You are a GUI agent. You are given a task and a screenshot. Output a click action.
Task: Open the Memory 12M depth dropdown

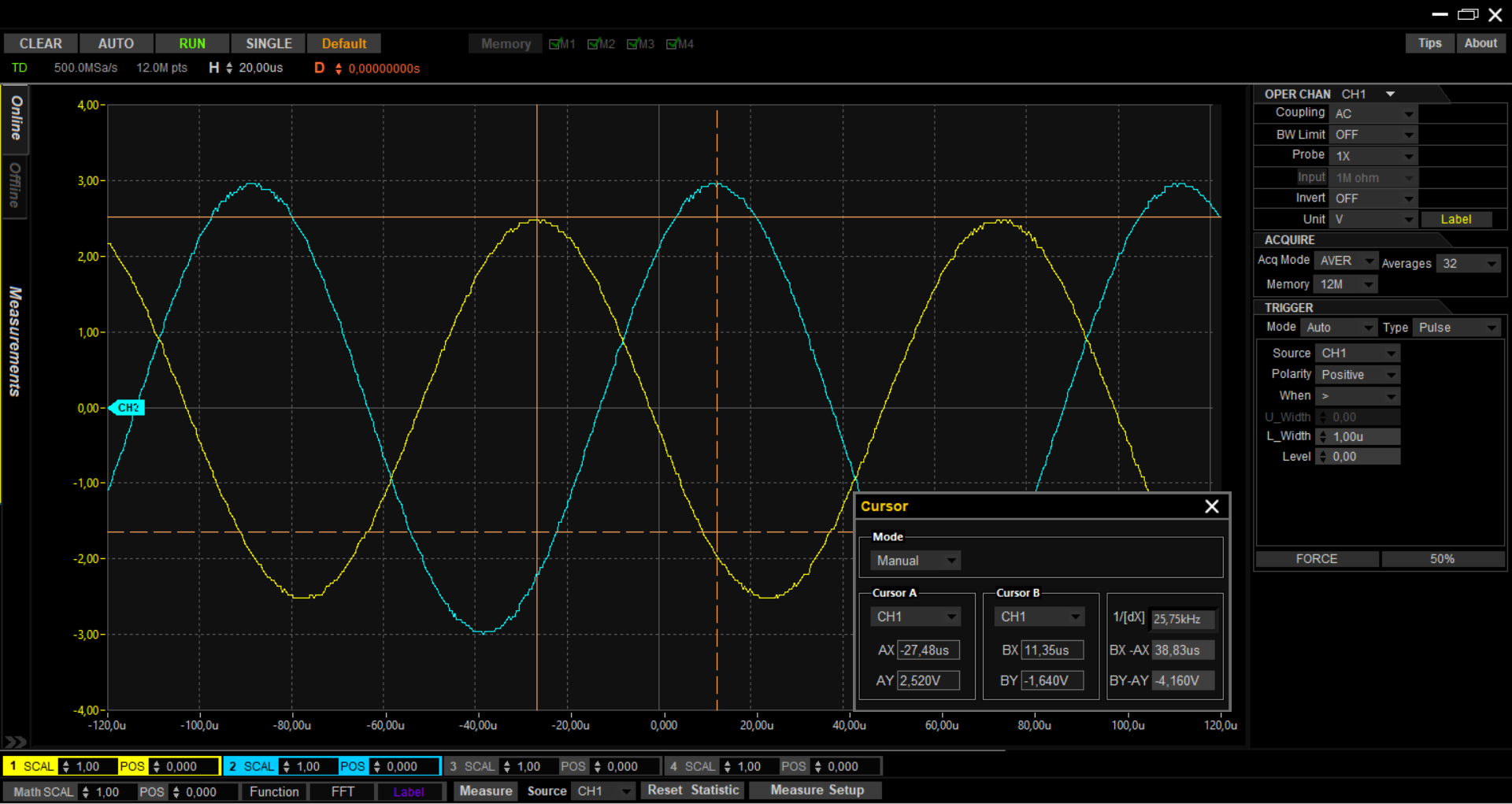[1346, 284]
